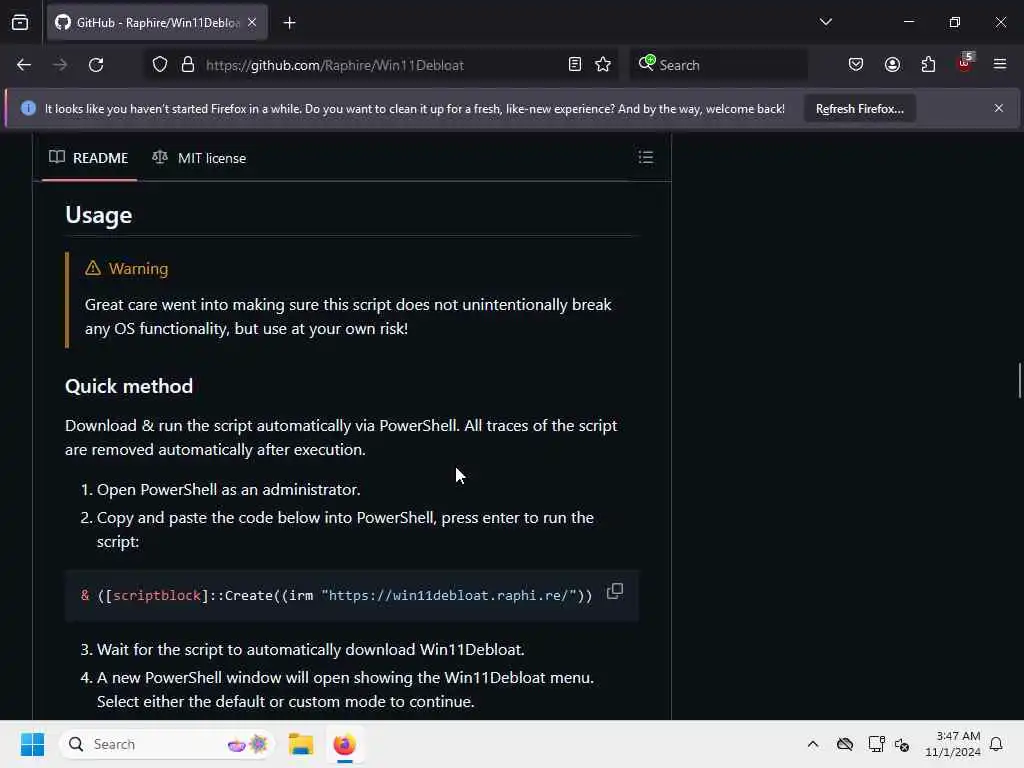Open README outline list icon

click(645, 157)
